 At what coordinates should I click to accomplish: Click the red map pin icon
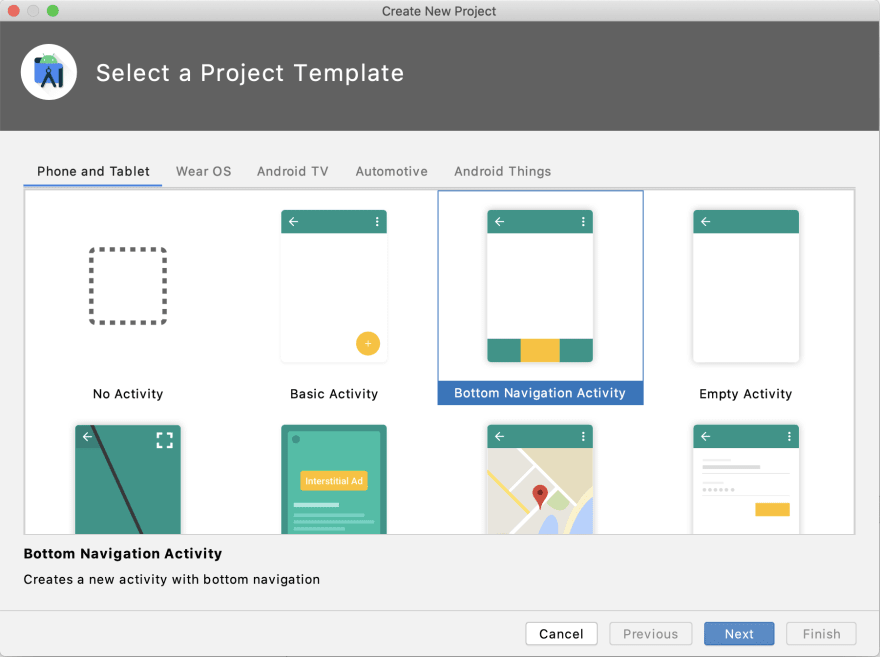[540, 497]
